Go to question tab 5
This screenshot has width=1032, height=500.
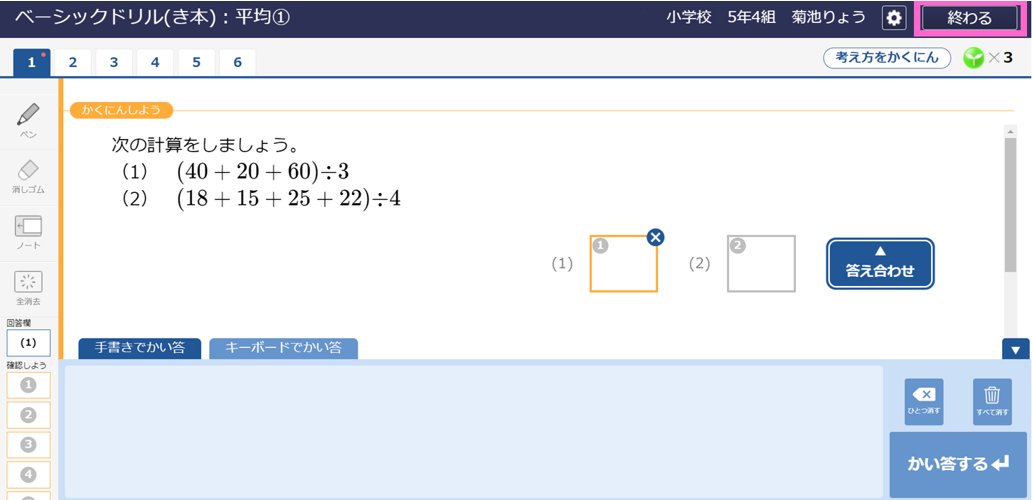point(196,62)
